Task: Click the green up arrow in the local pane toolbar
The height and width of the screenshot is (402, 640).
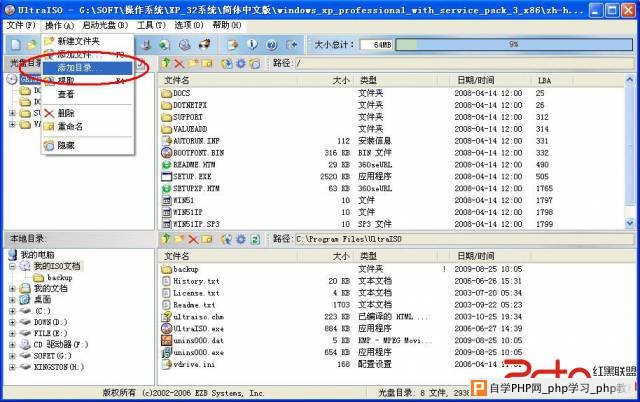Action: 165,239
